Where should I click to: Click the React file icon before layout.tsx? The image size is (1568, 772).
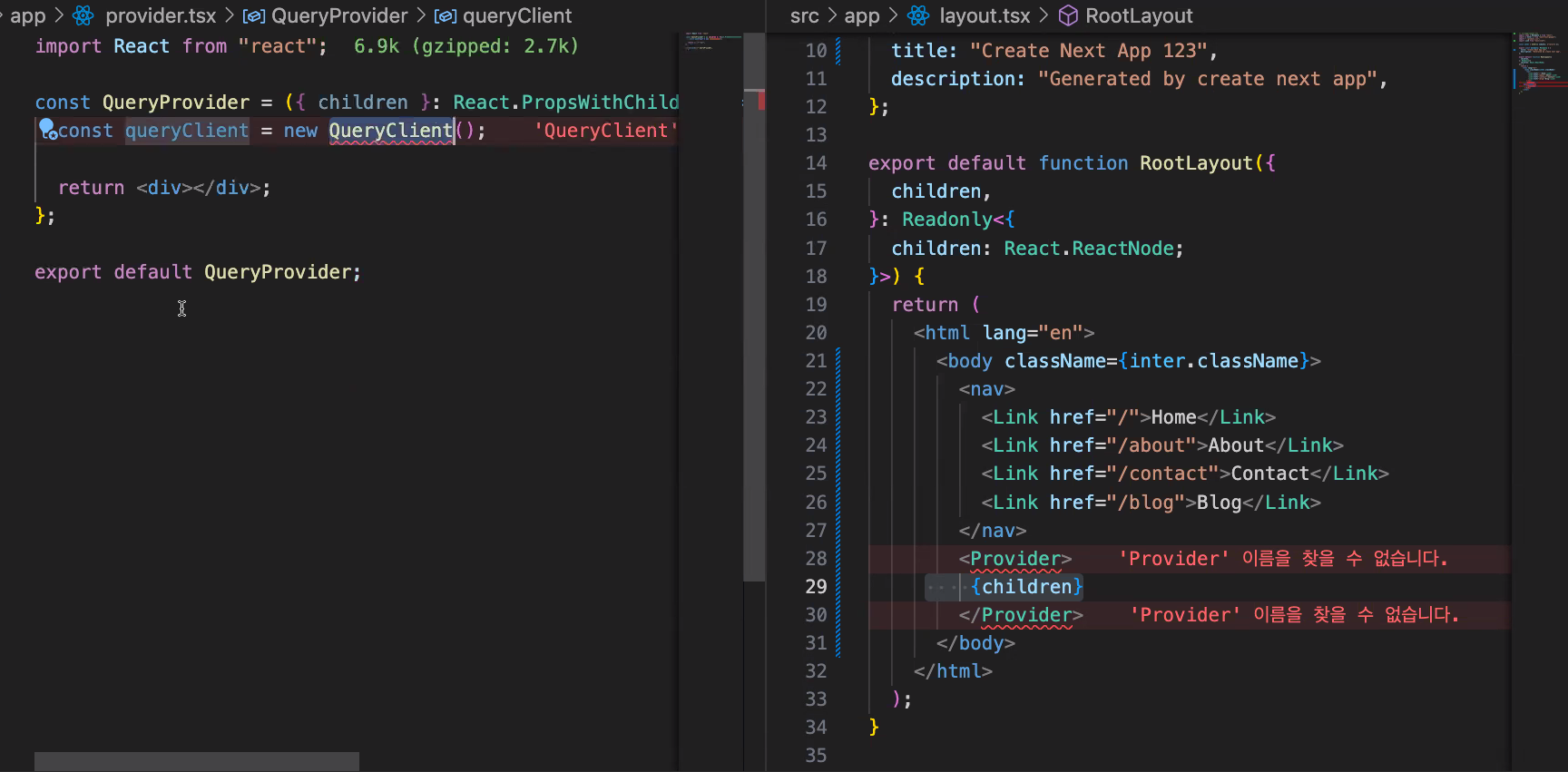(918, 15)
